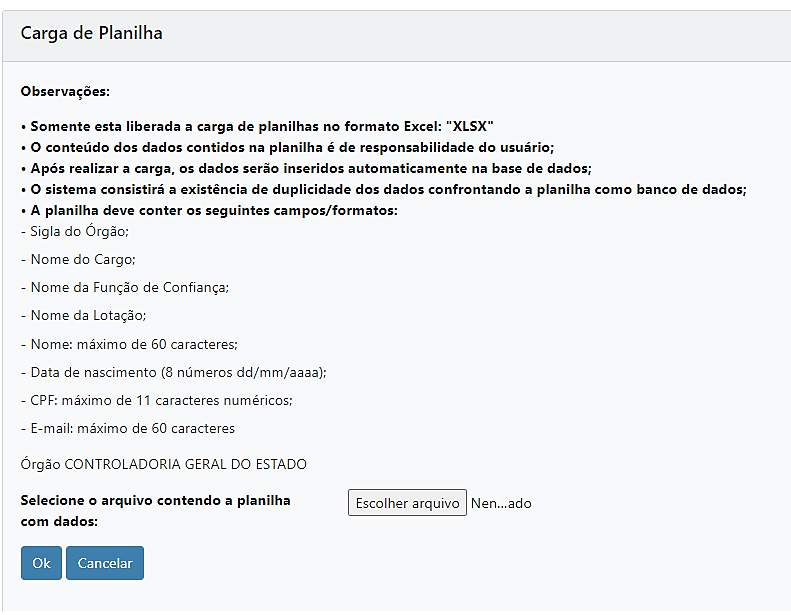Click the 'Nen...ado' file name text

(501, 503)
